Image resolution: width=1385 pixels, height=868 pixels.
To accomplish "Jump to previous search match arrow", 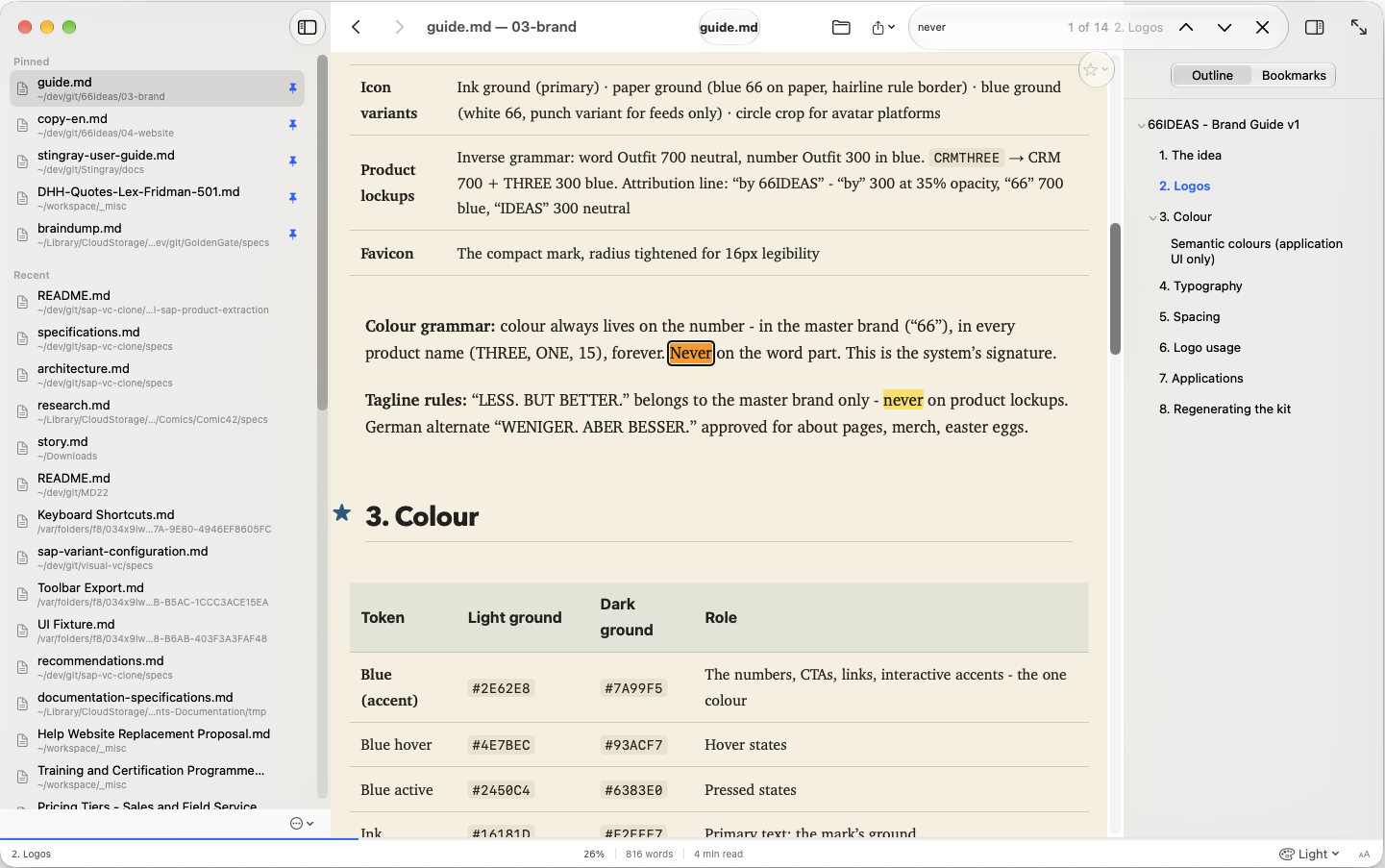I will (x=1186, y=27).
